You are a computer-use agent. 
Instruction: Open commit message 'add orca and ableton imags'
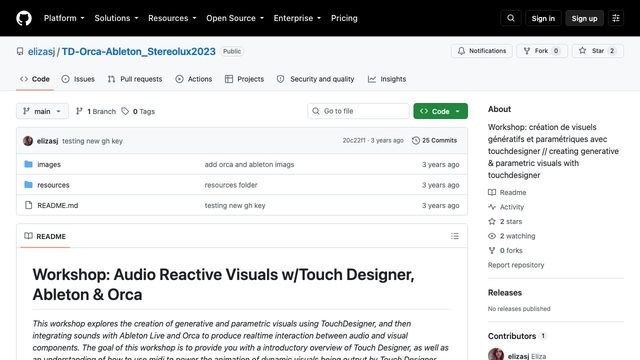coord(249,164)
